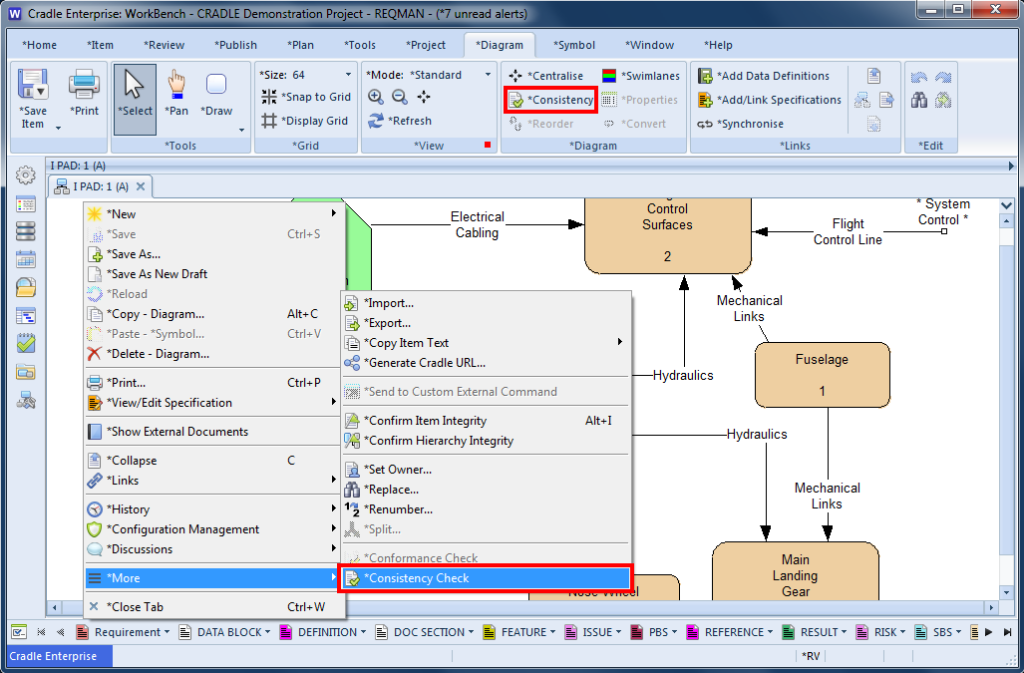Image resolution: width=1024 pixels, height=673 pixels.
Task: Select the Pan hand tool
Action: point(177,86)
